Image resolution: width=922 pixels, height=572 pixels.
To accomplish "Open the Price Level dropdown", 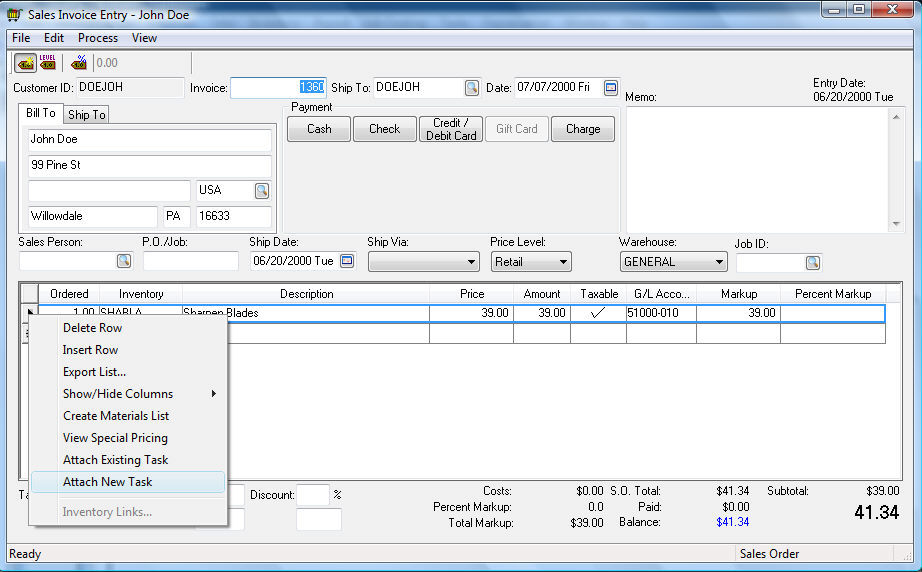I will (x=563, y=262).
